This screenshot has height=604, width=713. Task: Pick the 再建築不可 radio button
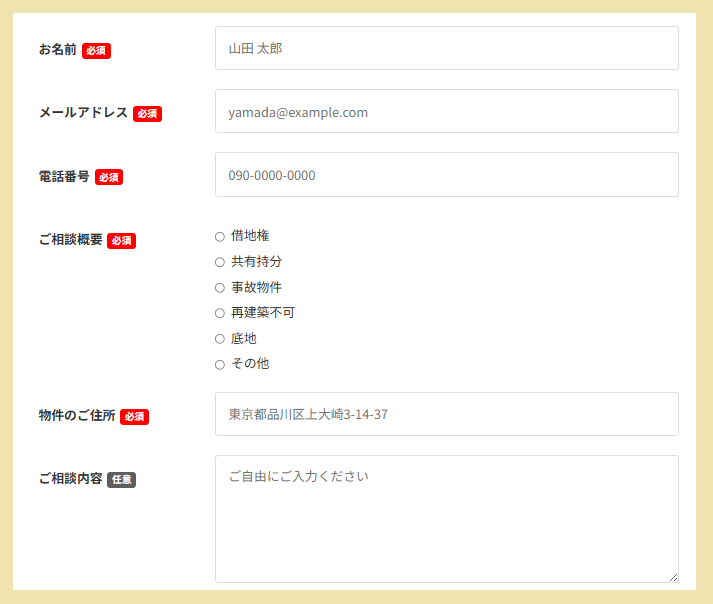click(x=220, y=313)
